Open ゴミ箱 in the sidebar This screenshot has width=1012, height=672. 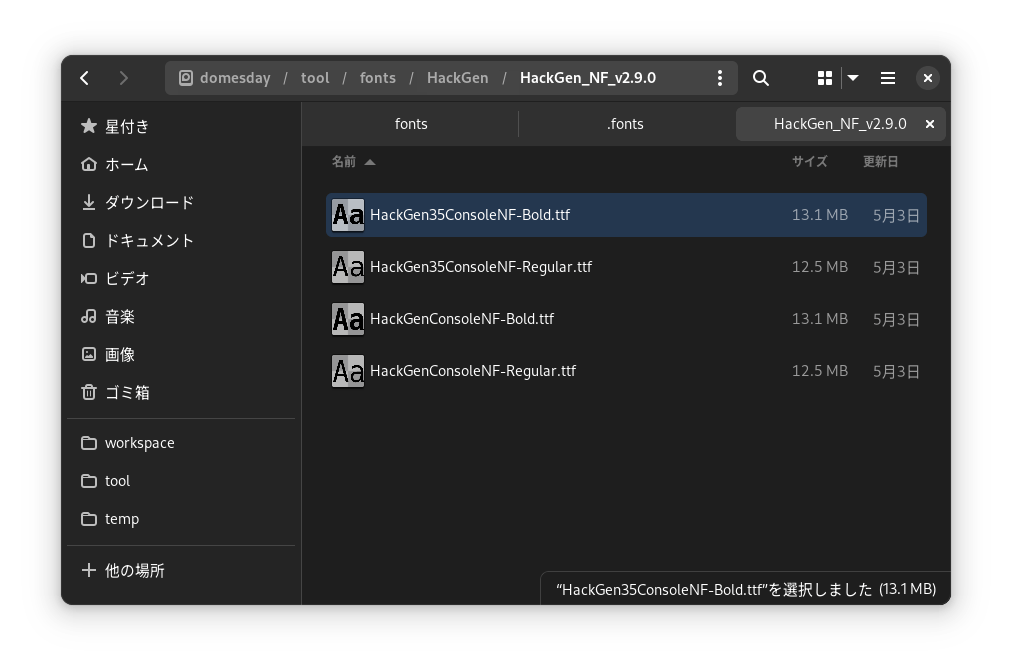pos(181,392)
